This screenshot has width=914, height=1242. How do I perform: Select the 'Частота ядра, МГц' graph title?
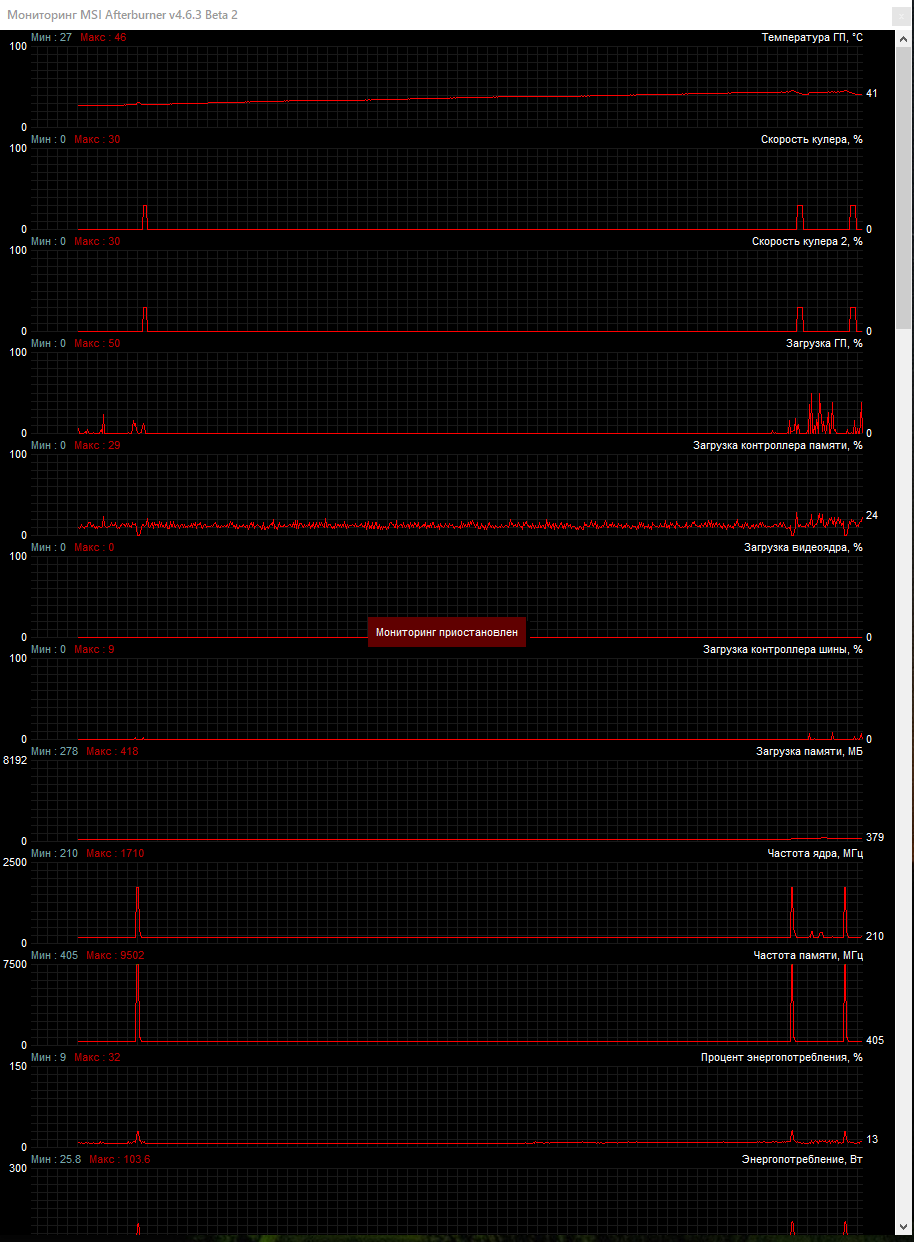point(814,853)
